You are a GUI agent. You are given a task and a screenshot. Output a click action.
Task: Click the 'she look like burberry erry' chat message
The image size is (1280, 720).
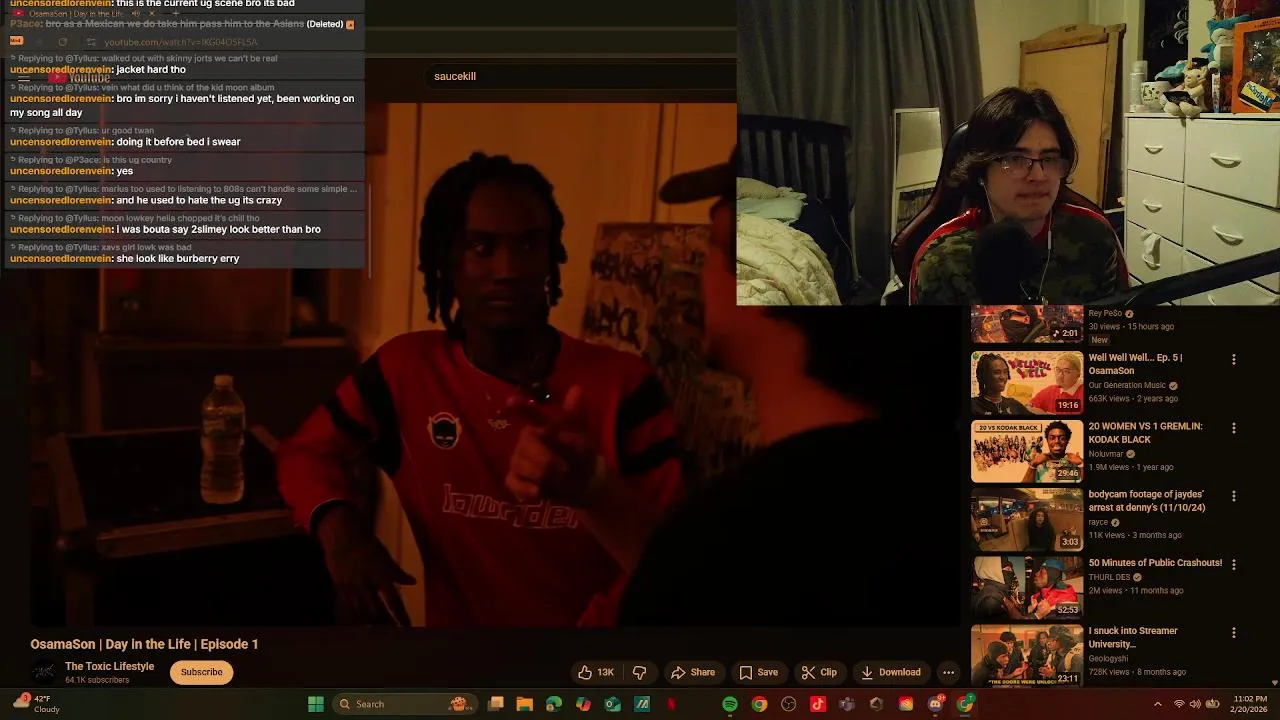point(178,259)
